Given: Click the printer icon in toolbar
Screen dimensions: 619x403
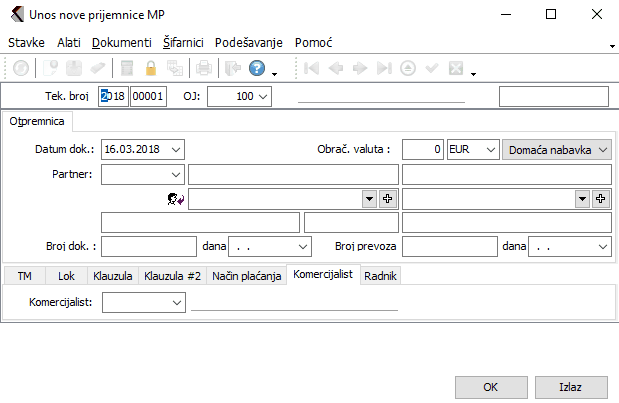Looking at the screenshot, I should [203, 69].
